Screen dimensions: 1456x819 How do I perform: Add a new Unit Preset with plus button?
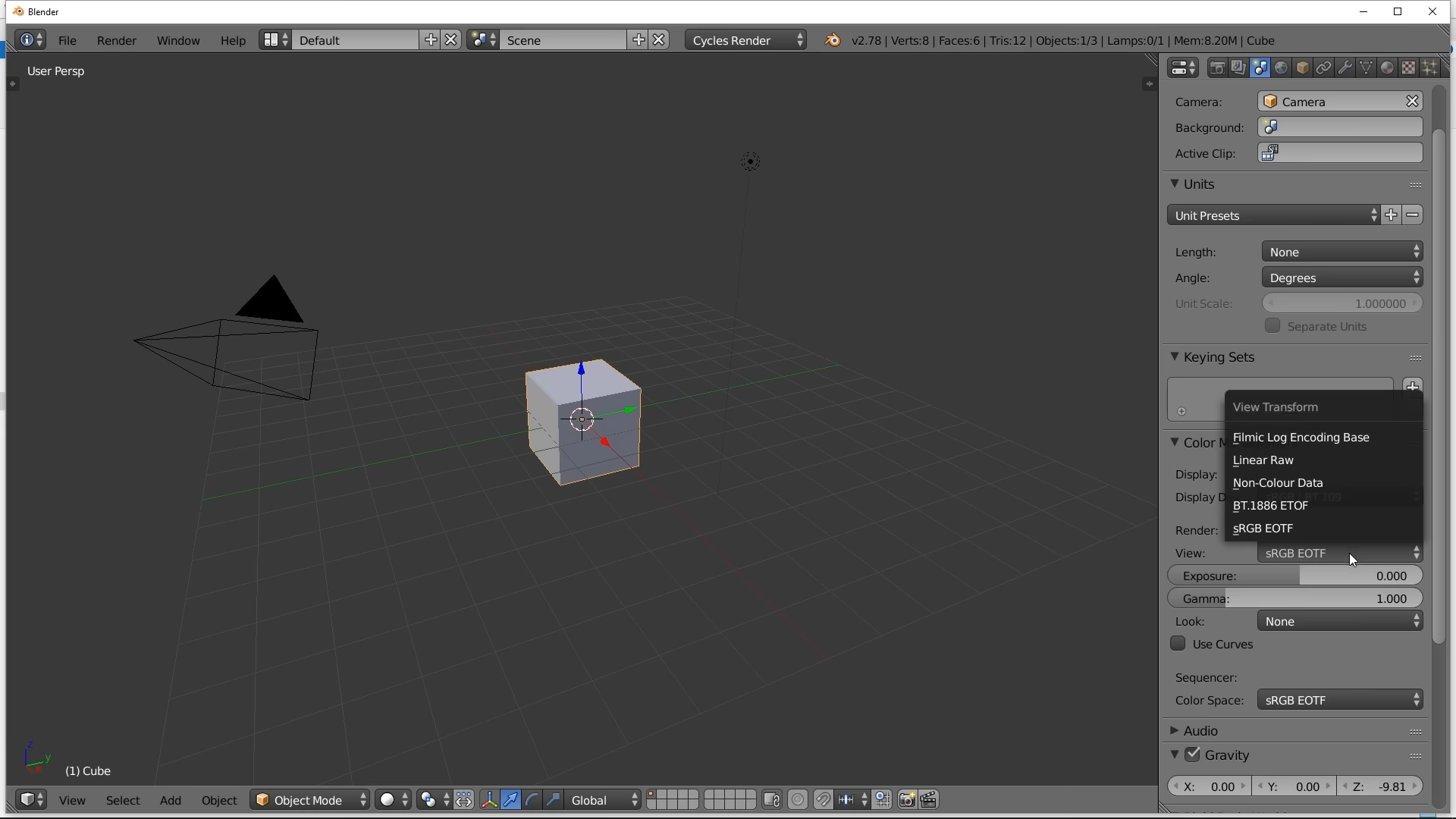[1392, 215]
